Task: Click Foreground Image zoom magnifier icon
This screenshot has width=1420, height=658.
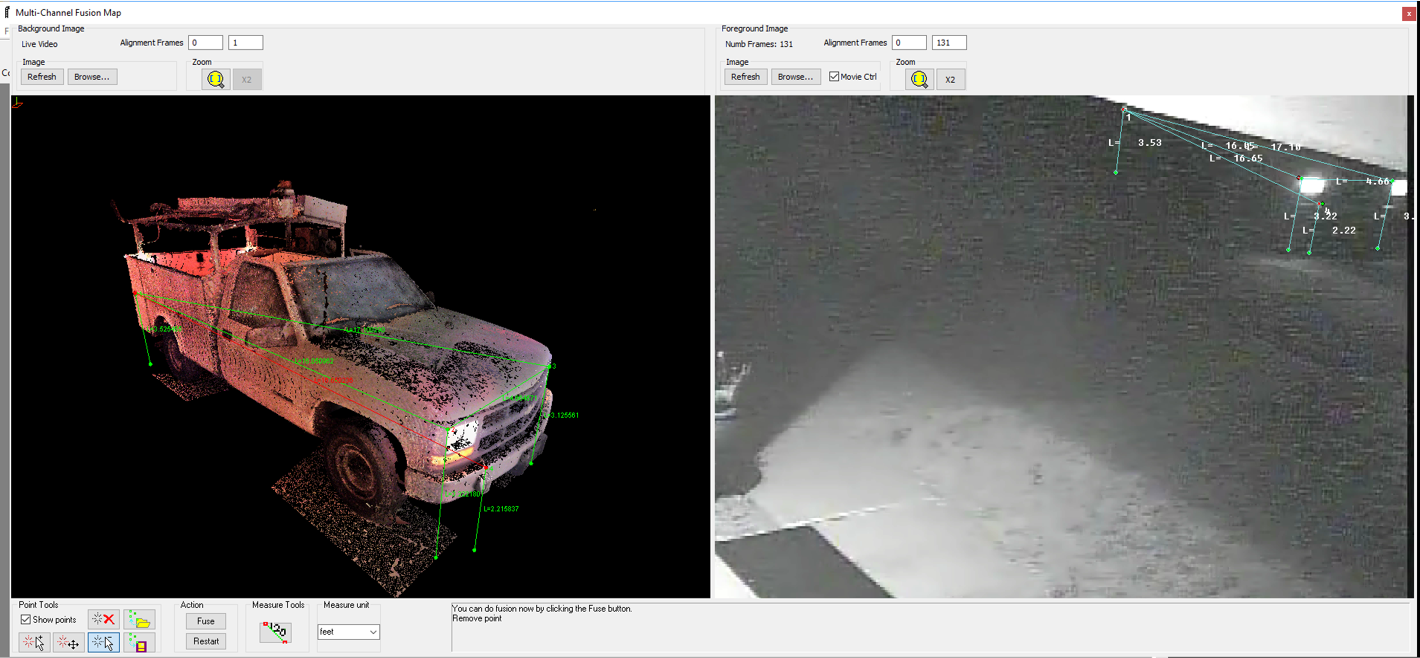Action: [919, 79]
